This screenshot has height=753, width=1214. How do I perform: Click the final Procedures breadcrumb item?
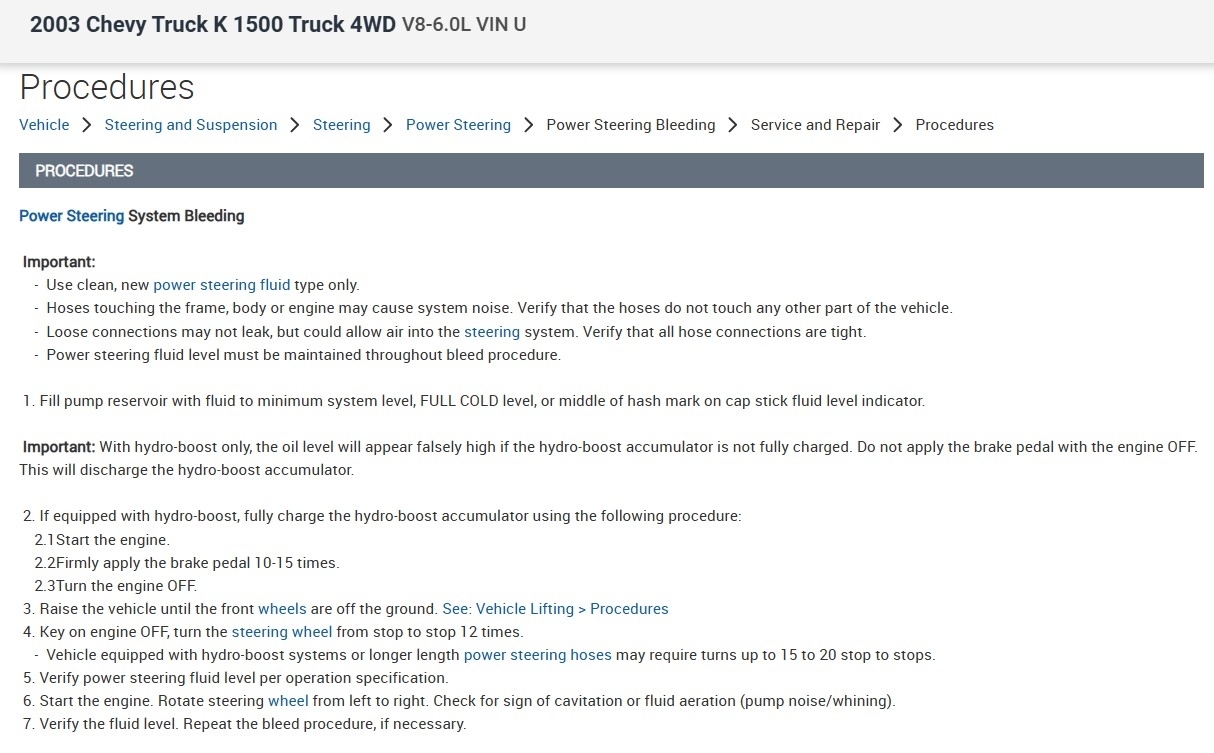click(954, 125)
